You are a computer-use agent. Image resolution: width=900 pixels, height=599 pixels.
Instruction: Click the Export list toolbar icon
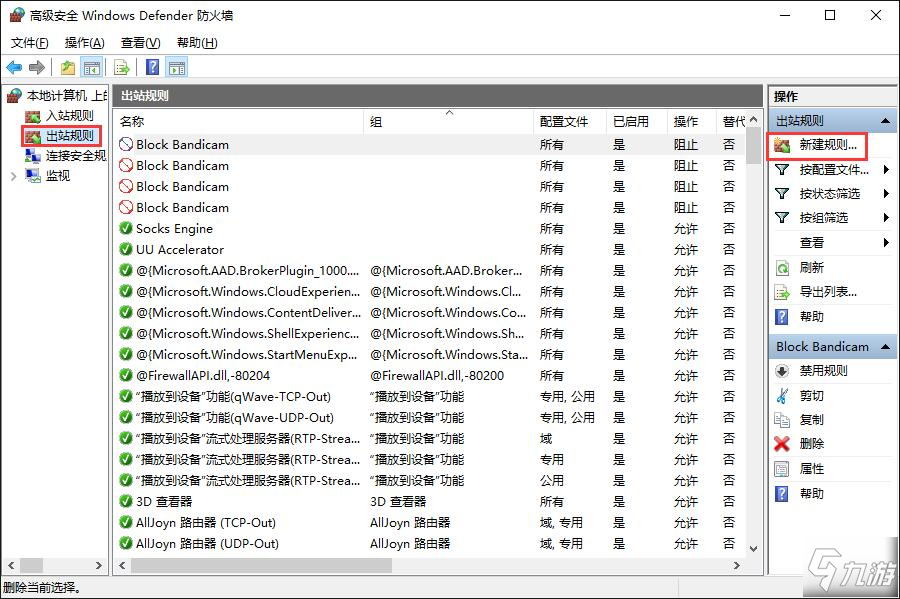tap(122, 68)
